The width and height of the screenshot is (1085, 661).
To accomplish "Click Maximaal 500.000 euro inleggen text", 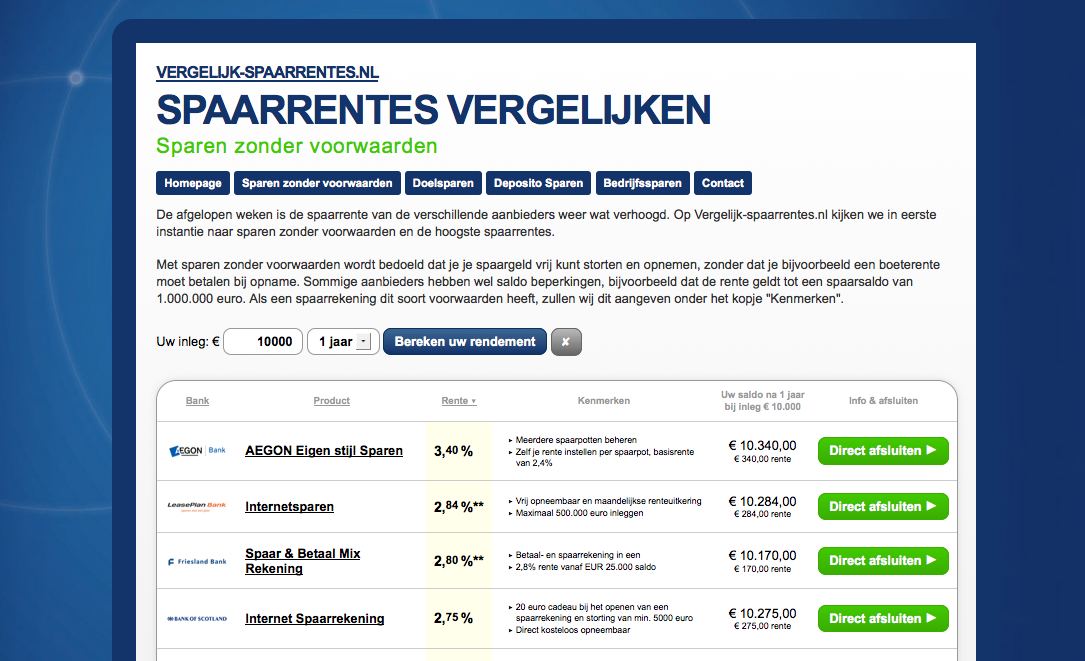I will click(x=579, y=513).
